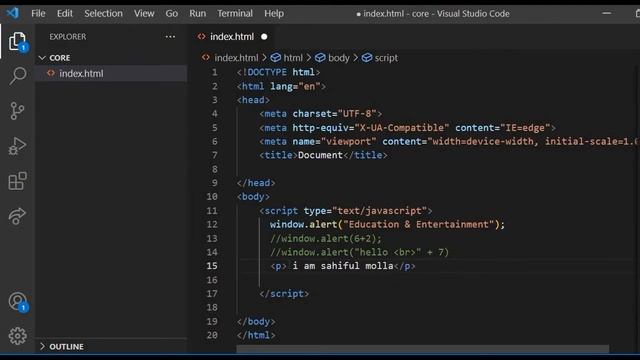Click the 'i am sahiful molla' text

click(343, 266)
